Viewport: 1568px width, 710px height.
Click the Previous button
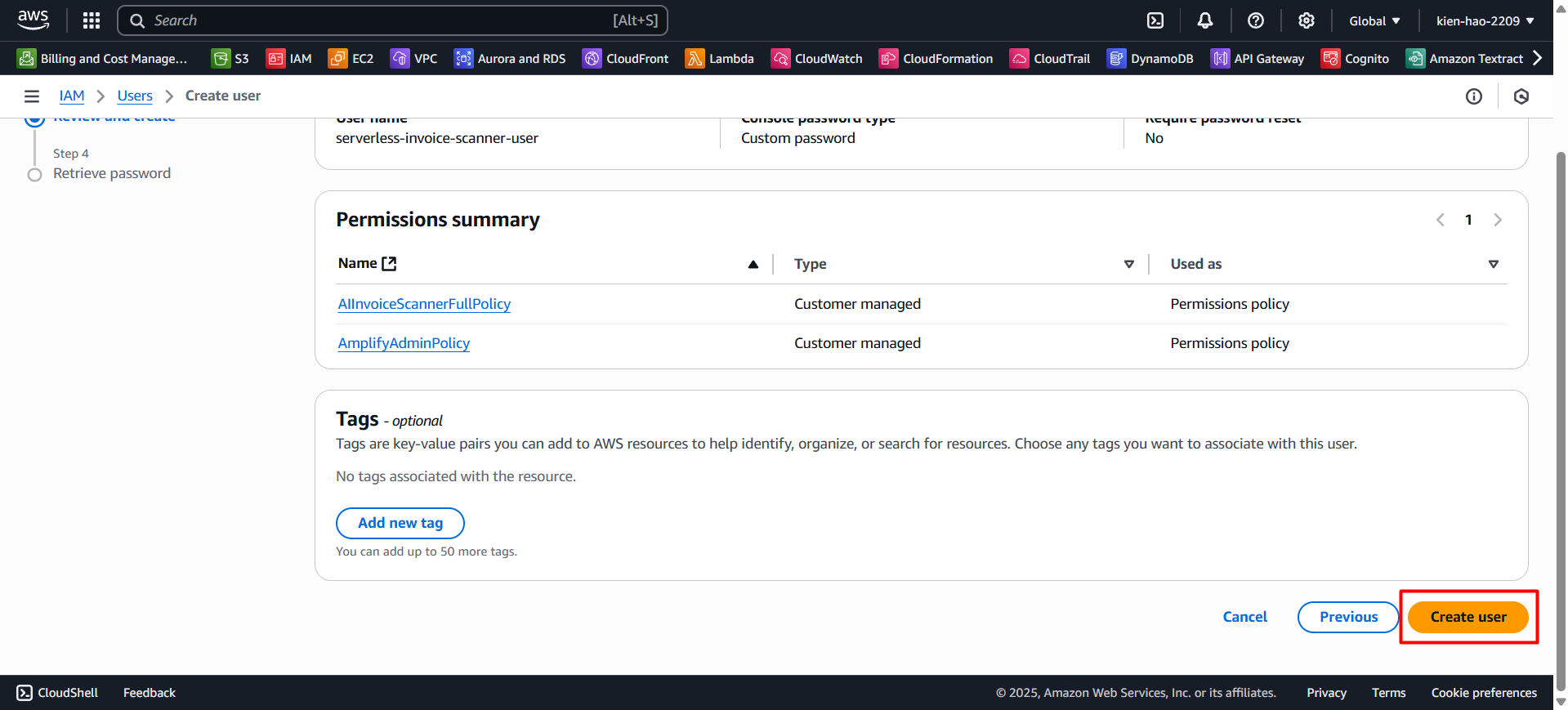pyautogui.click(x=1348, y=617)
